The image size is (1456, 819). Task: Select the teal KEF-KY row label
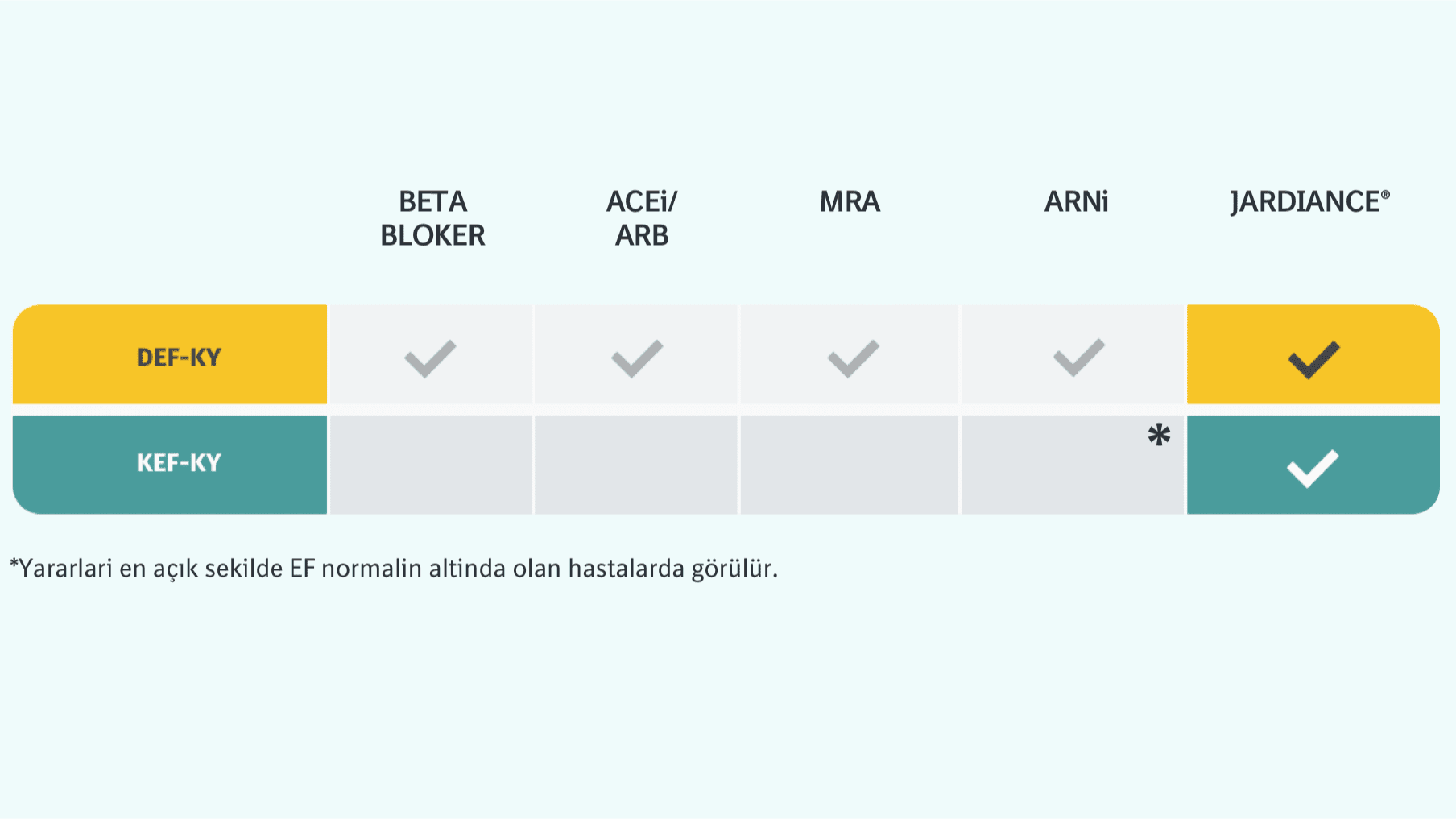point(178,463)
